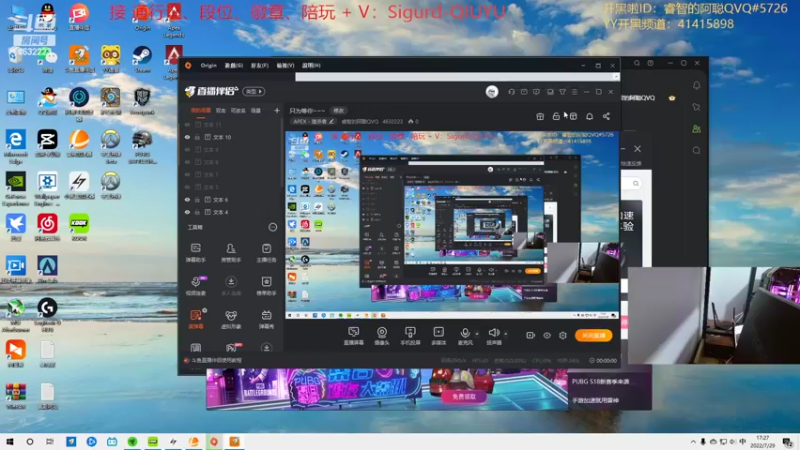Open the Origin 好友(F) menu
This screenshot has height=450, width=800.
(259, 65)
